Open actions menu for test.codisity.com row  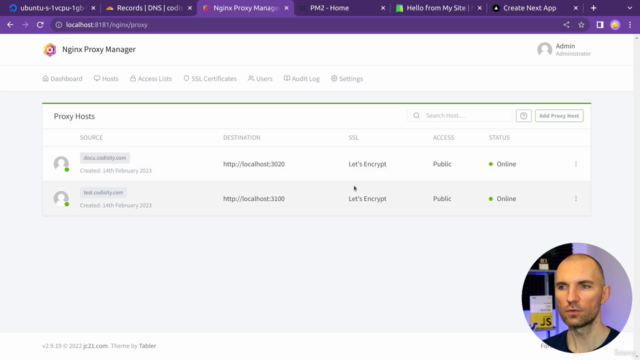pyautogui.click(x=576, y=198)
